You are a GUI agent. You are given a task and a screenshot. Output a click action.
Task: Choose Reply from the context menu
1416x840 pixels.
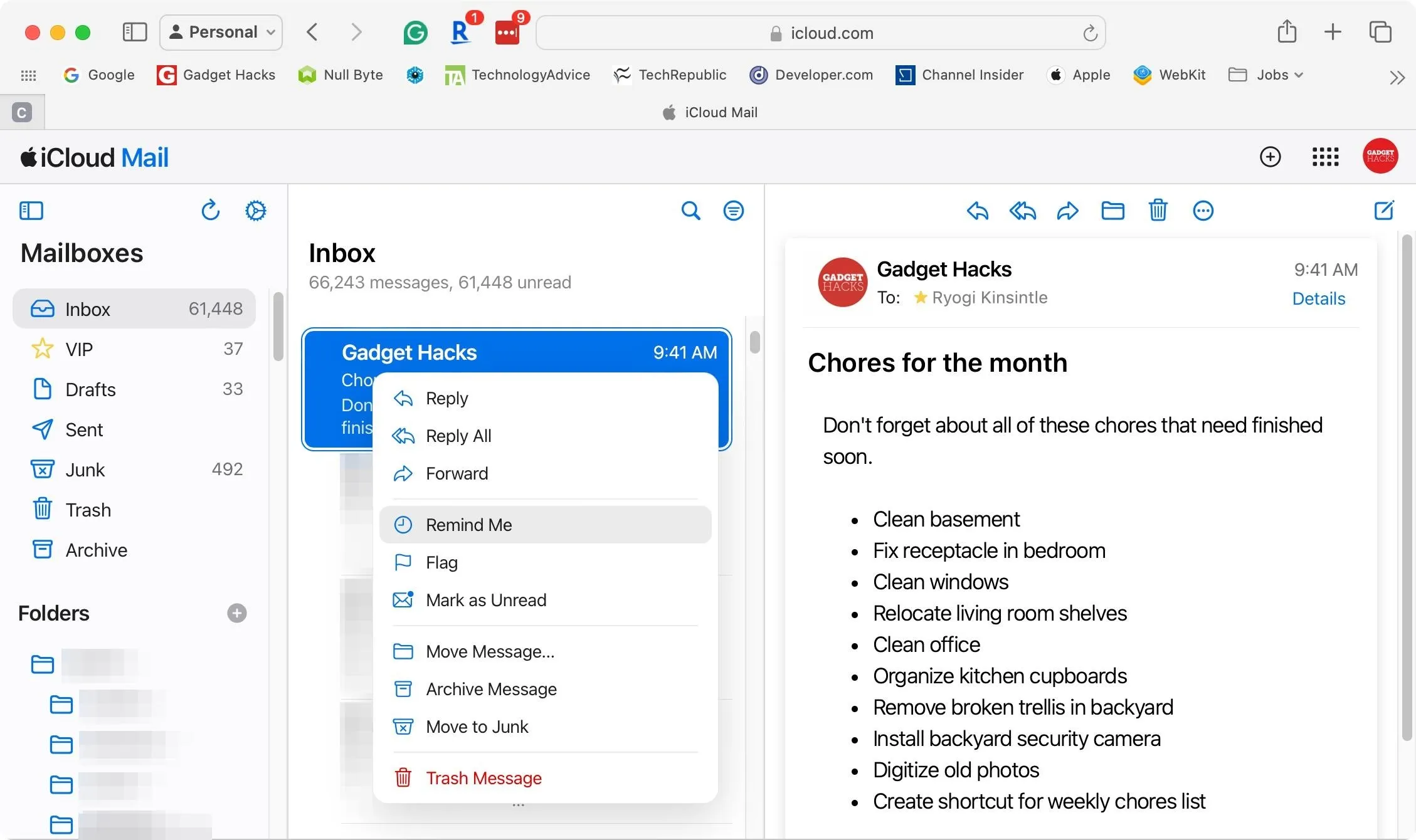[x=545, y=398]
